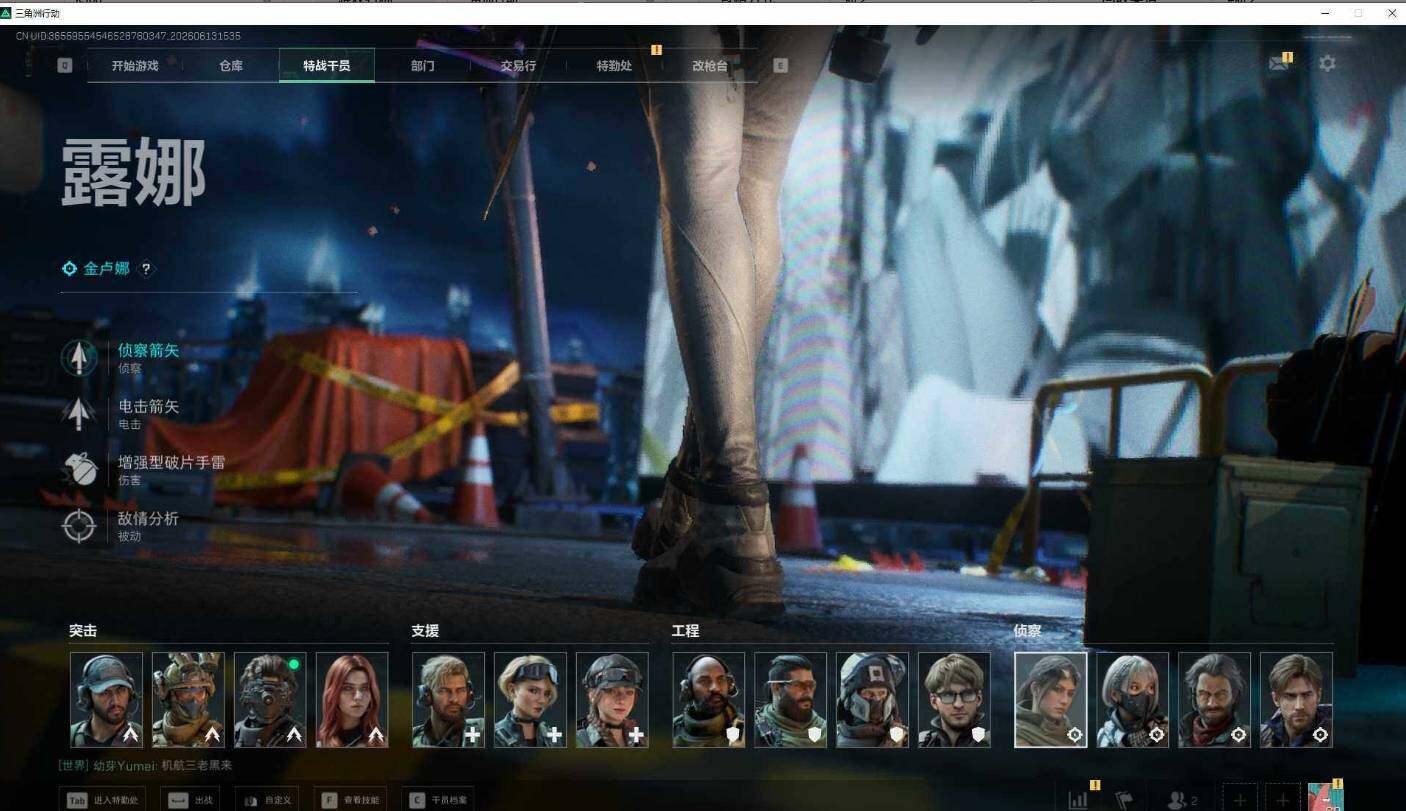This screenshot has height=811, width=1406.
Task: Open the mail envelope icon
Action: [1278, 63]
